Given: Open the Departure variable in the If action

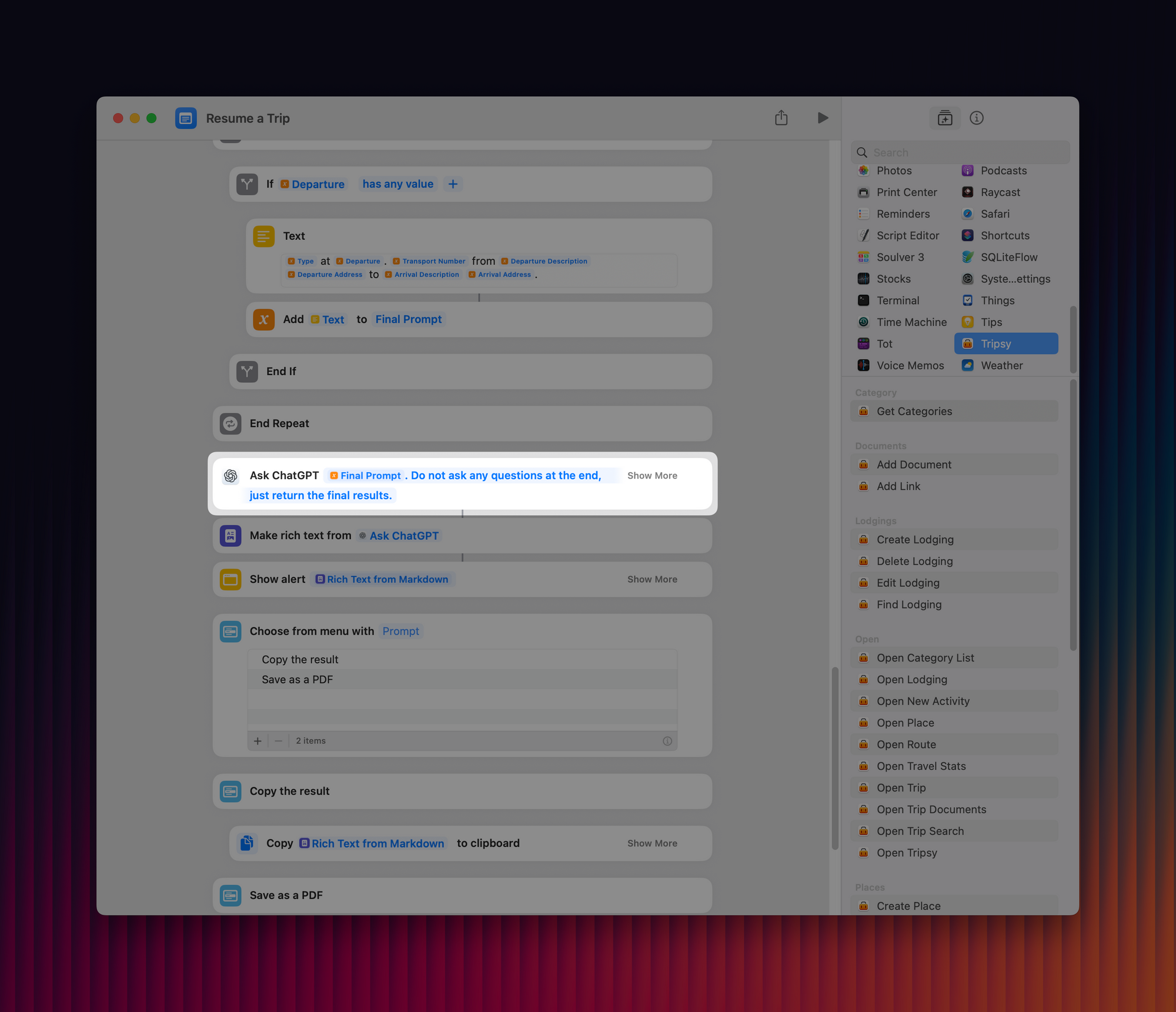Looking at the screenshot, I should point(313,184).
